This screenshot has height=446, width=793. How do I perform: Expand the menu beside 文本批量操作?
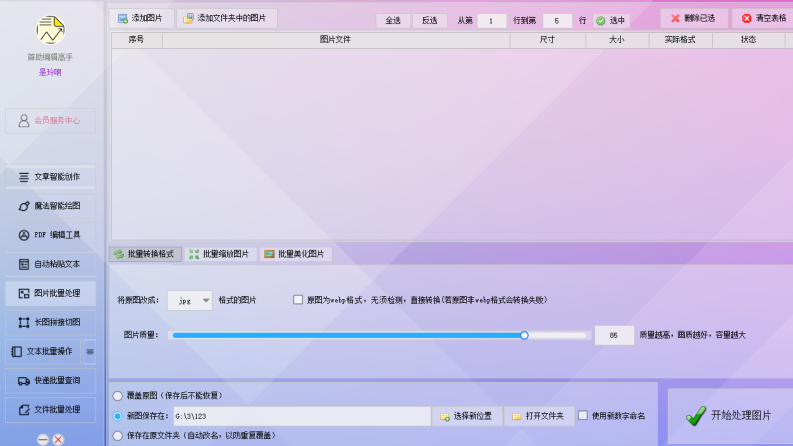point(90,351)
